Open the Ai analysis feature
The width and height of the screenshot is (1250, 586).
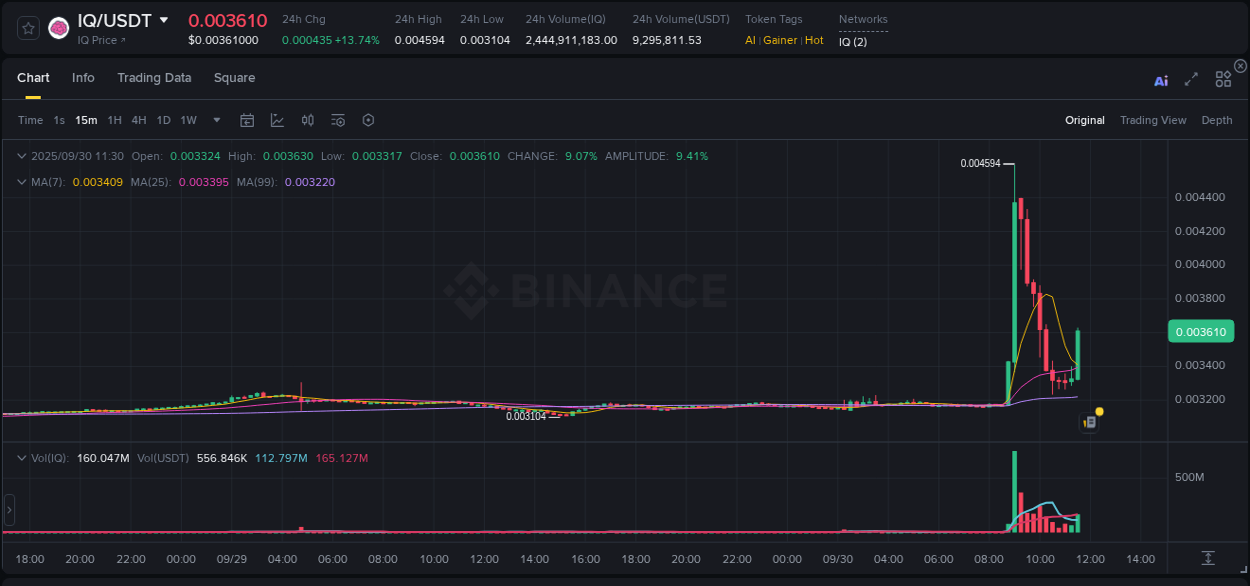pyautogui.click(x=1161, y=80)
